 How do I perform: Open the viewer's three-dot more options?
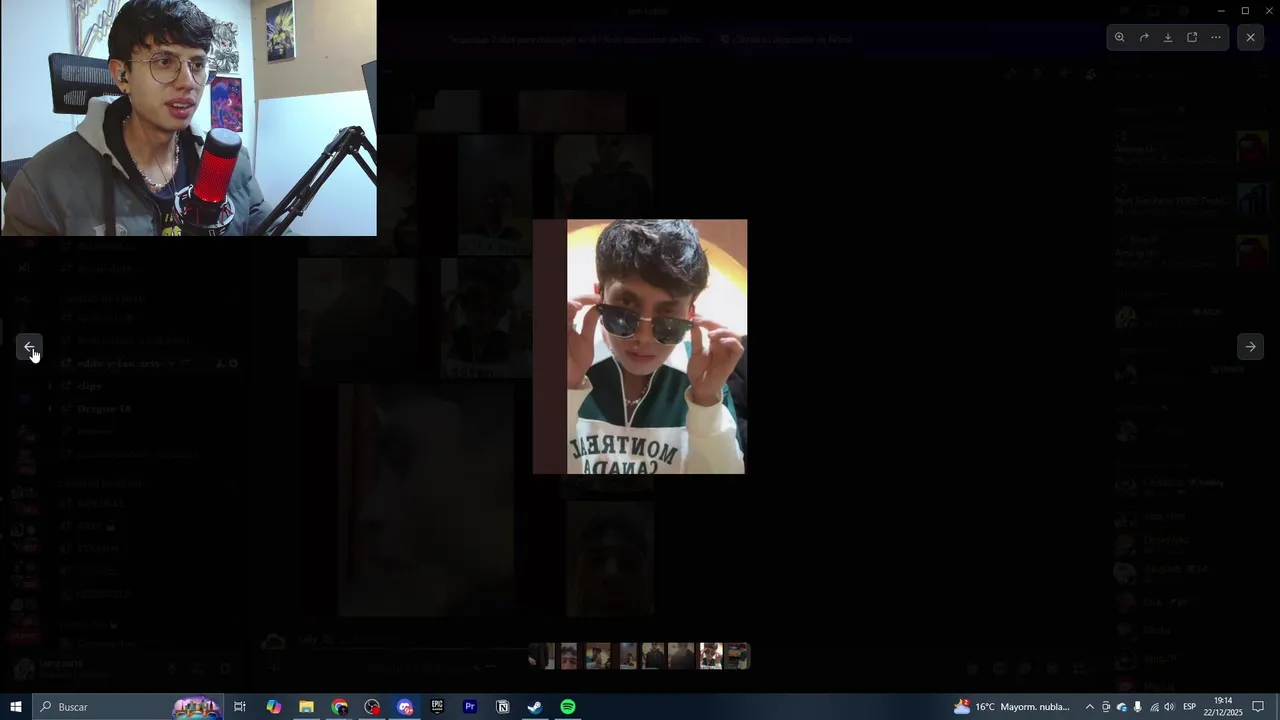1216,37
